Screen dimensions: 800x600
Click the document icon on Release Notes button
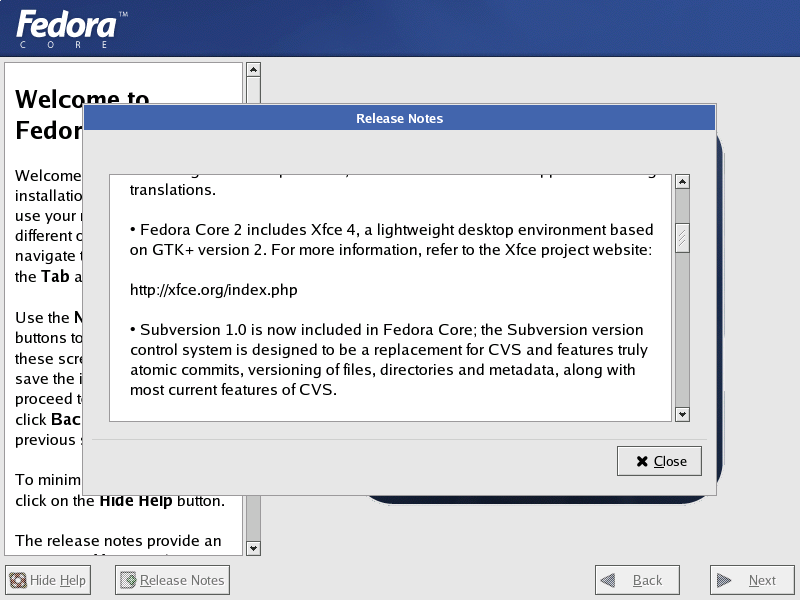click(128, 580)
